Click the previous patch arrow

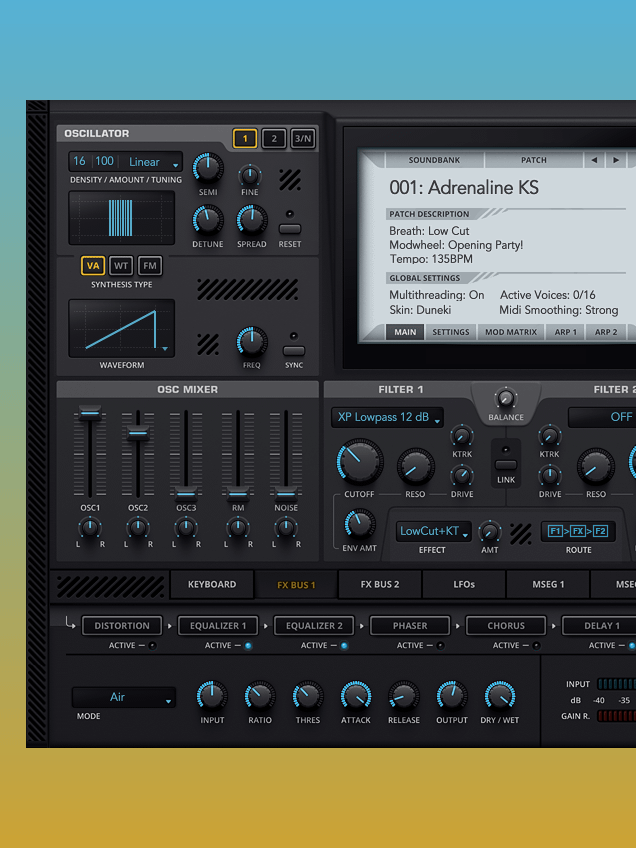[x=594, y=160]
